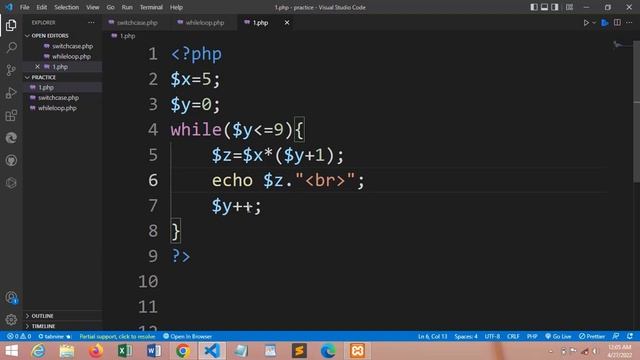
Task: Open the Help menu
Action: (x=176, y=7)
